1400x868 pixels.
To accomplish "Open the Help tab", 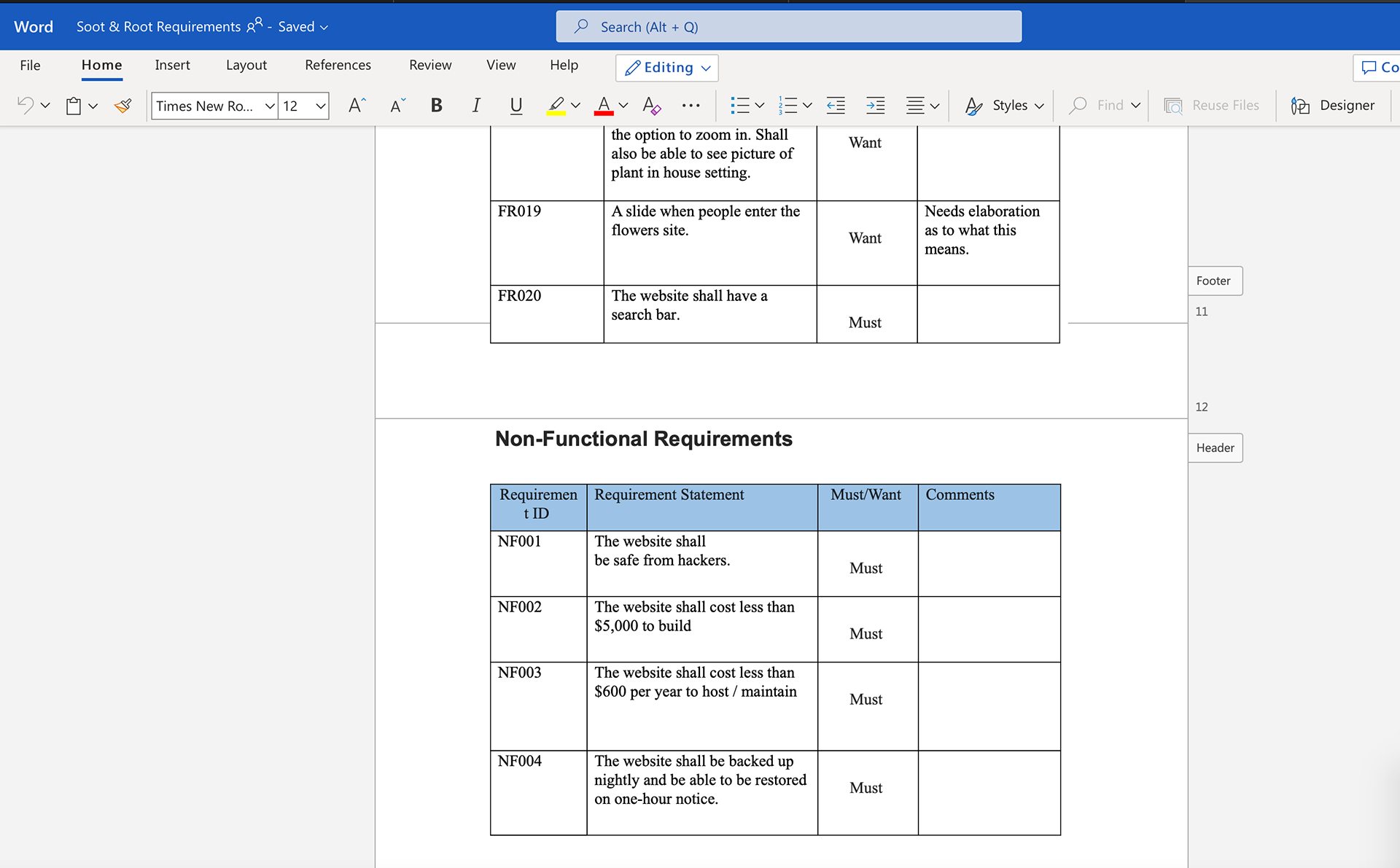I will [564, 65].
